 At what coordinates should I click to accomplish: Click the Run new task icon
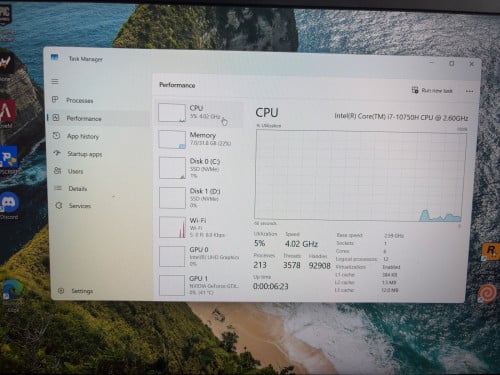click(x=415, y=90)
